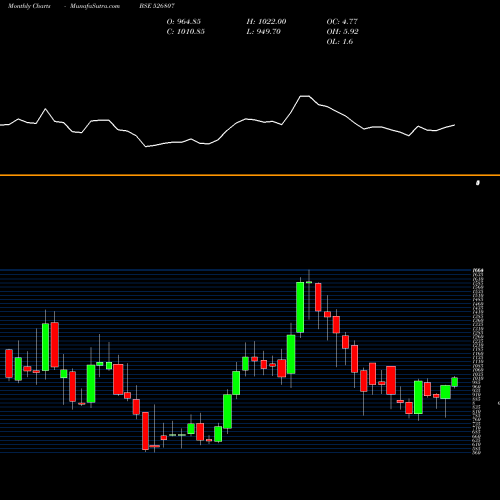500x500 pixels.
Task: Select the high value H: 1022.00
Action: click(266, 22)
